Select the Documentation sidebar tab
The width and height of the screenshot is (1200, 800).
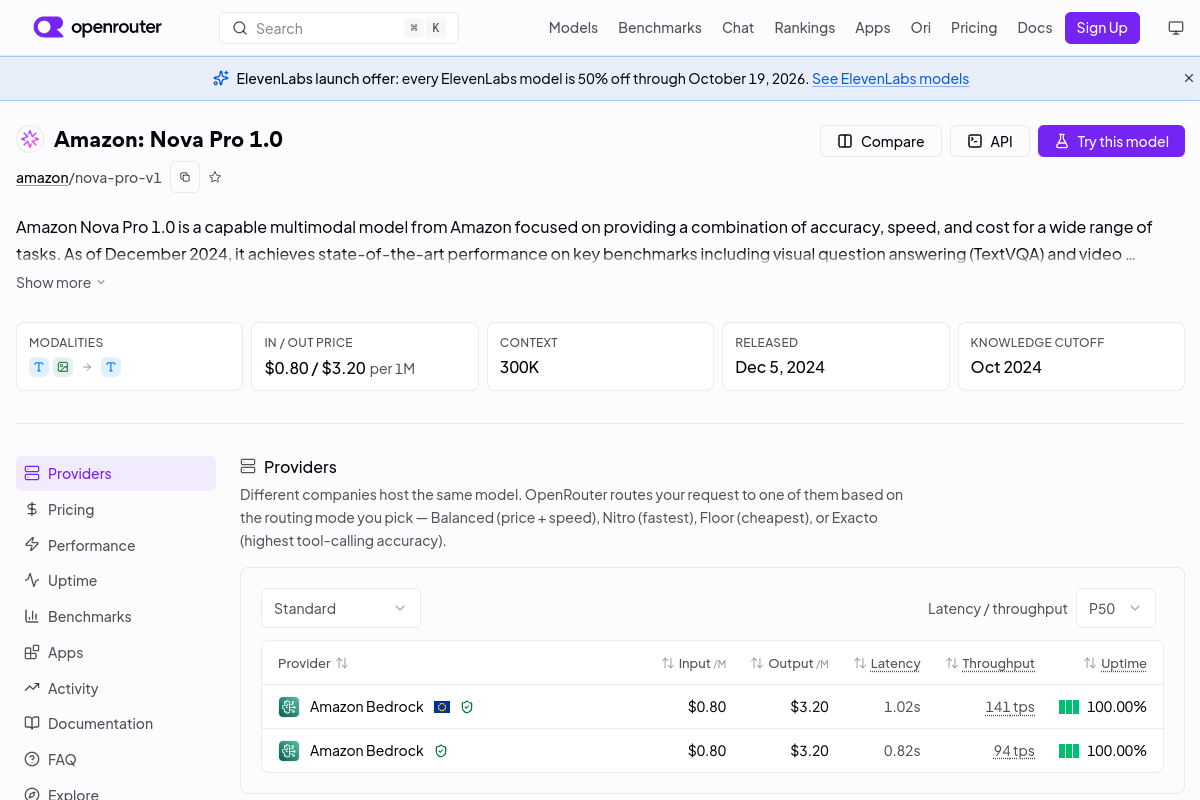tap(116, 724)
